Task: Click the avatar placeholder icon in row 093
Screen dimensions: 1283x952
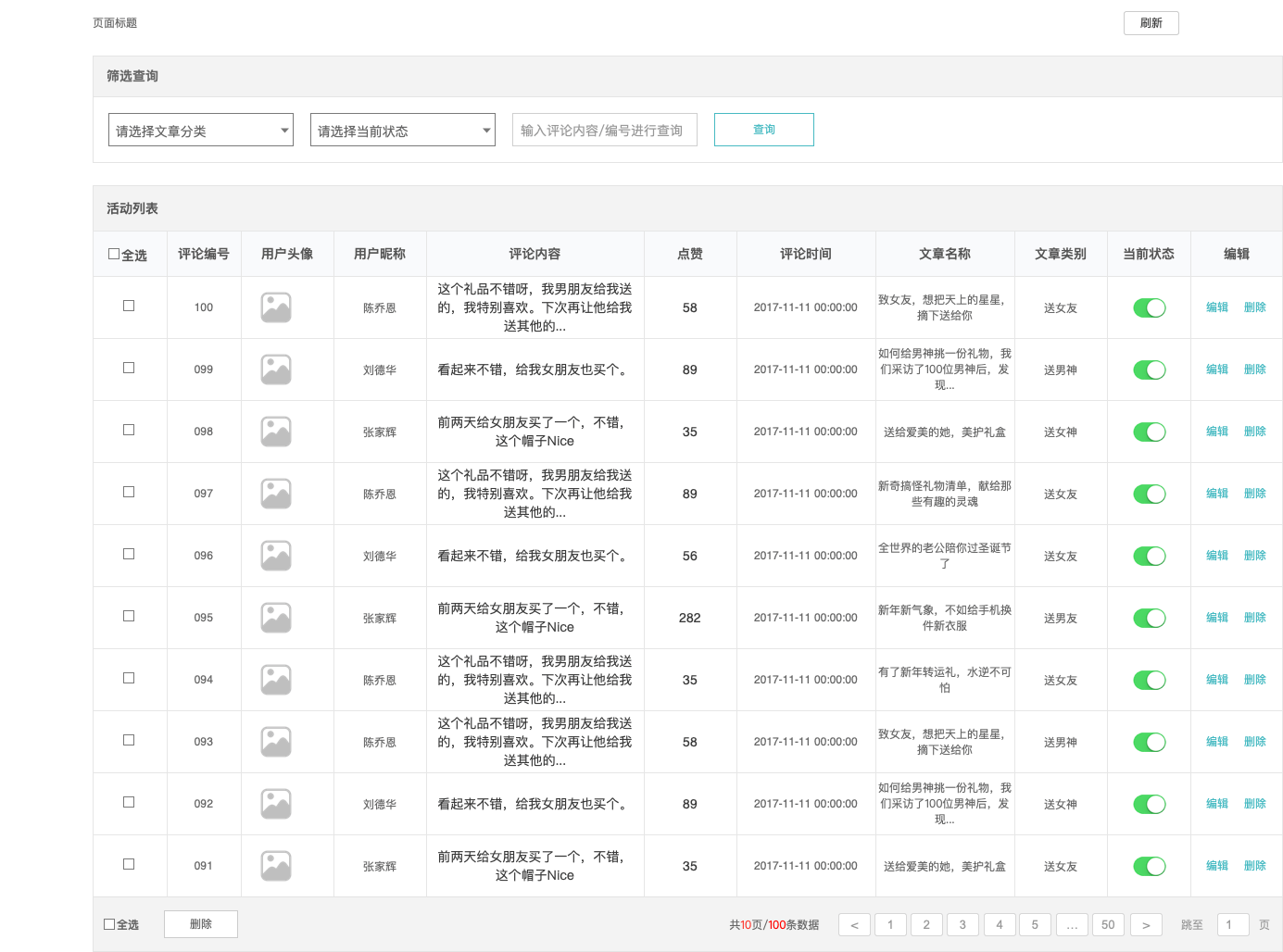Action: click(x=275, y=741)
